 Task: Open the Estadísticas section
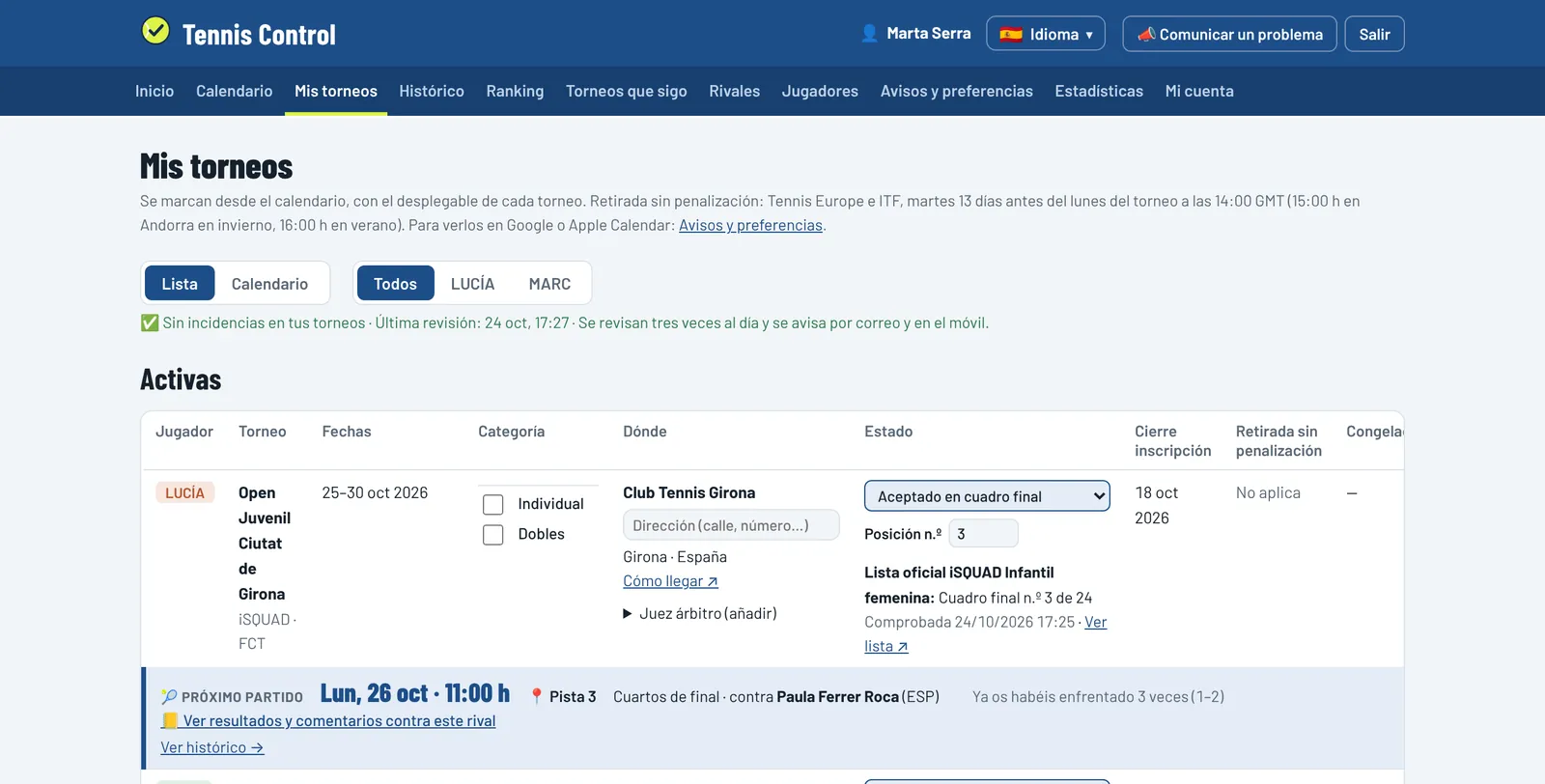(1099, 91)
